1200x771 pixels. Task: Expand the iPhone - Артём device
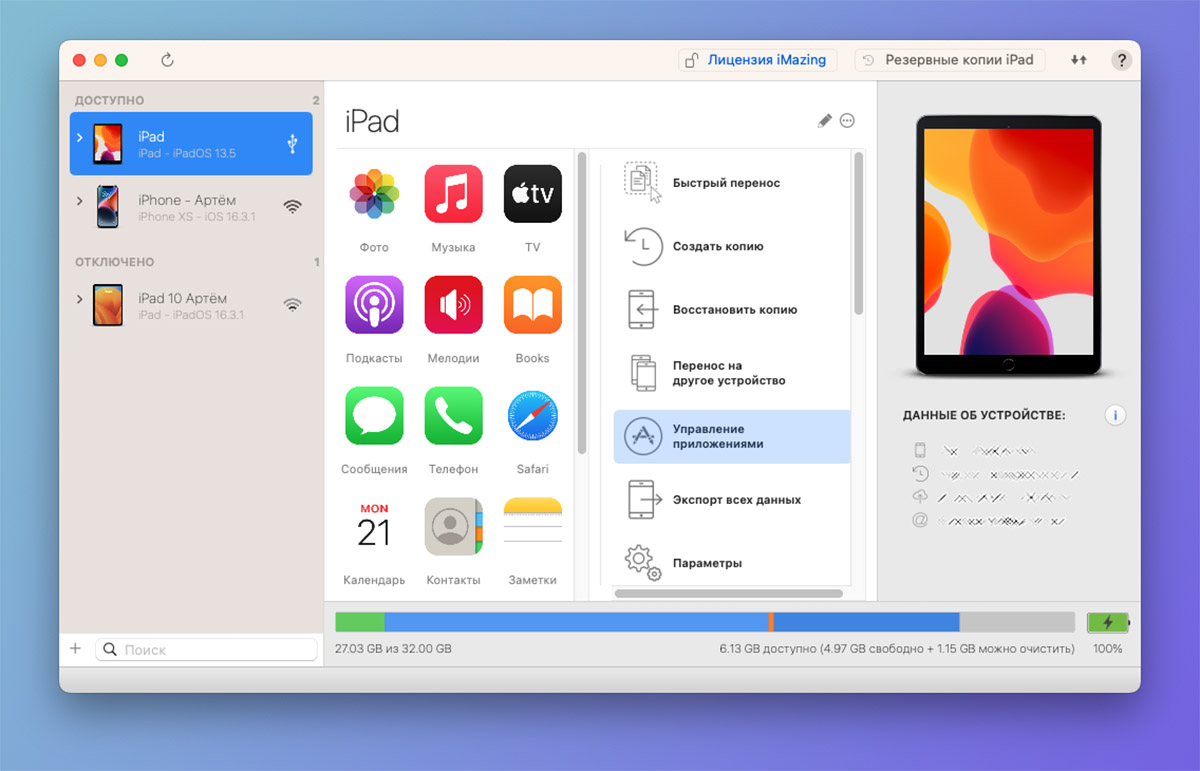tap(80, 201)
